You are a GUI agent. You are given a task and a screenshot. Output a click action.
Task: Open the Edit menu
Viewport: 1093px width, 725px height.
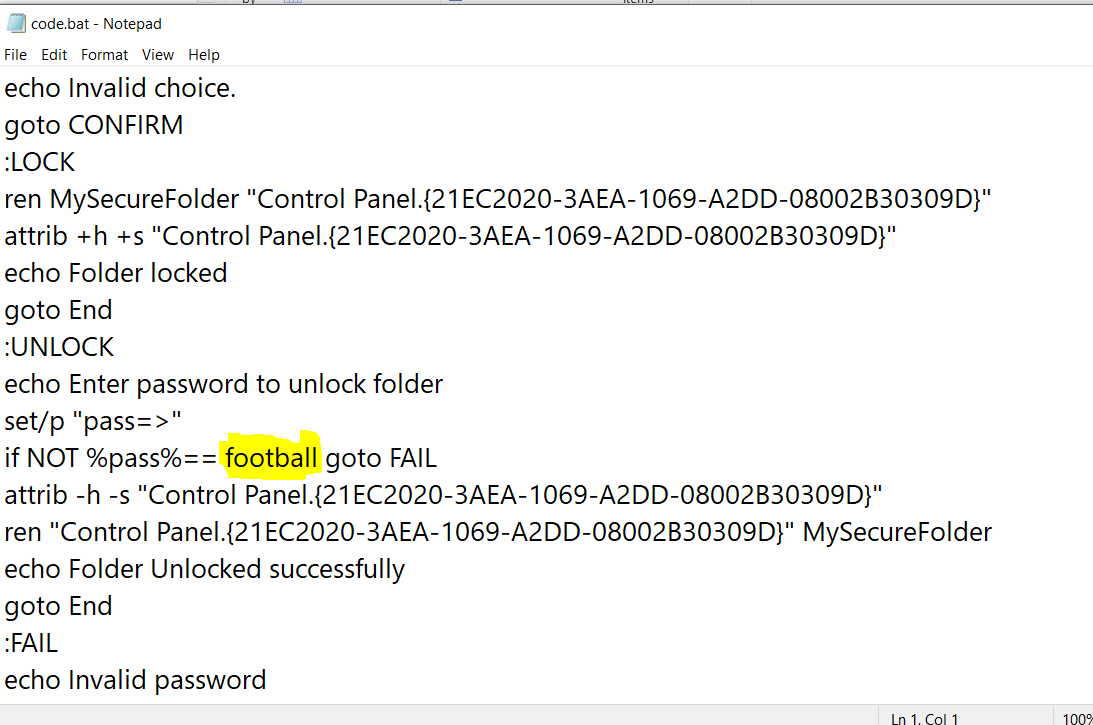click(x=54, y=54)
